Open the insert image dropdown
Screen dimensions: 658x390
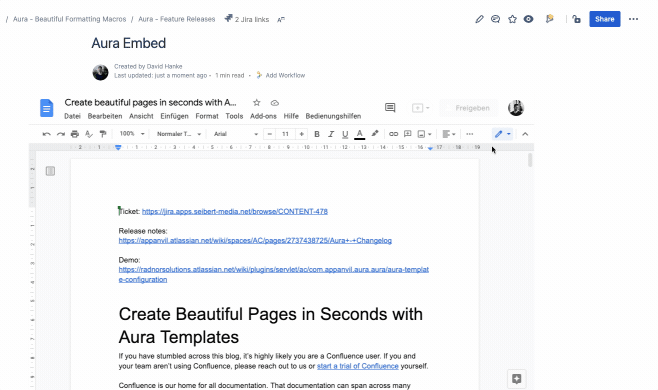[424, 134]
